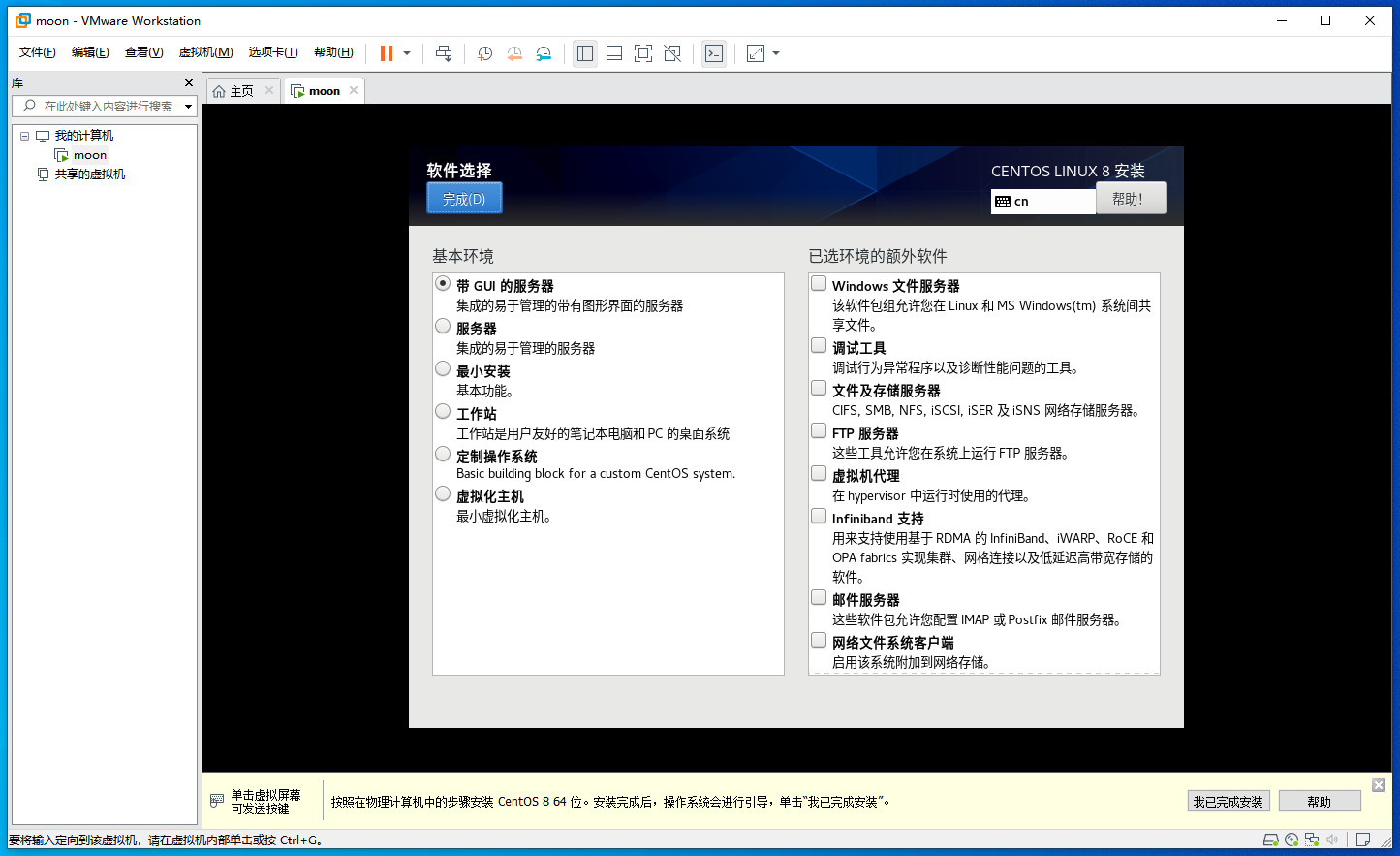The width and height of the screenshot is (1400, 856).
Task: Select the moon VM in the library tree
Action: coord(90,155)
